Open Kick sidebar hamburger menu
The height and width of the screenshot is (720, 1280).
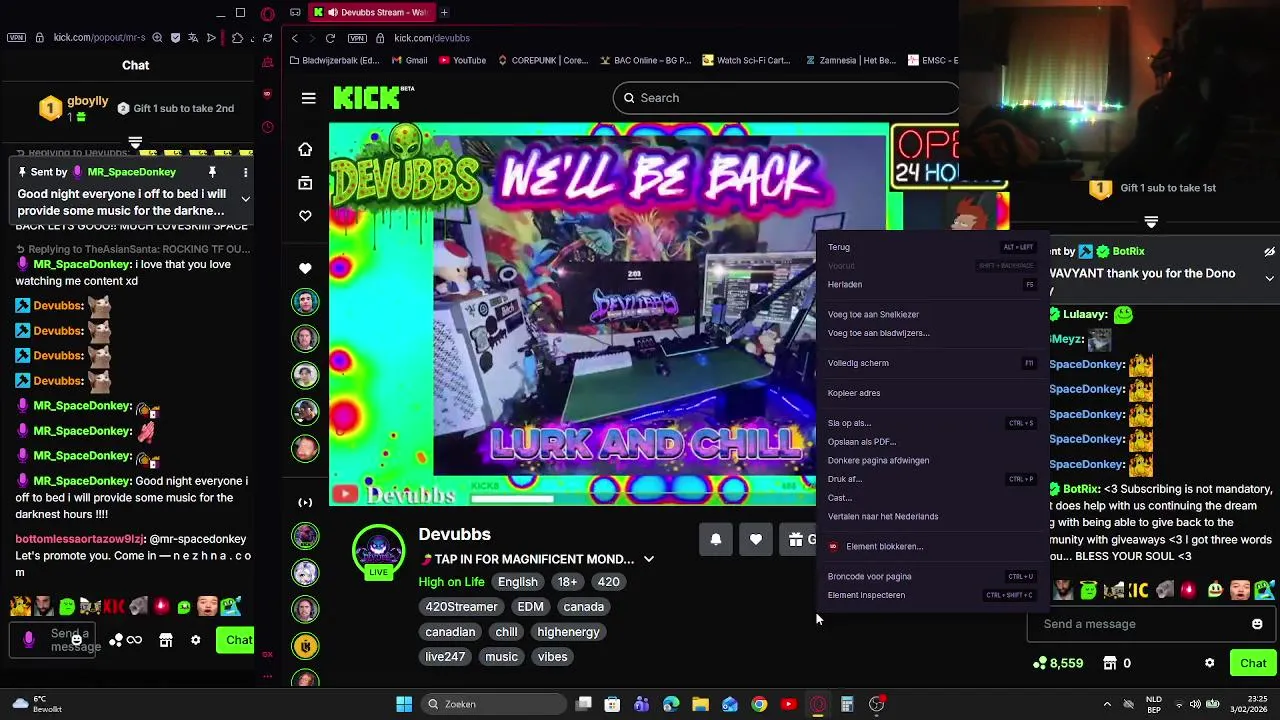point(308,98)
